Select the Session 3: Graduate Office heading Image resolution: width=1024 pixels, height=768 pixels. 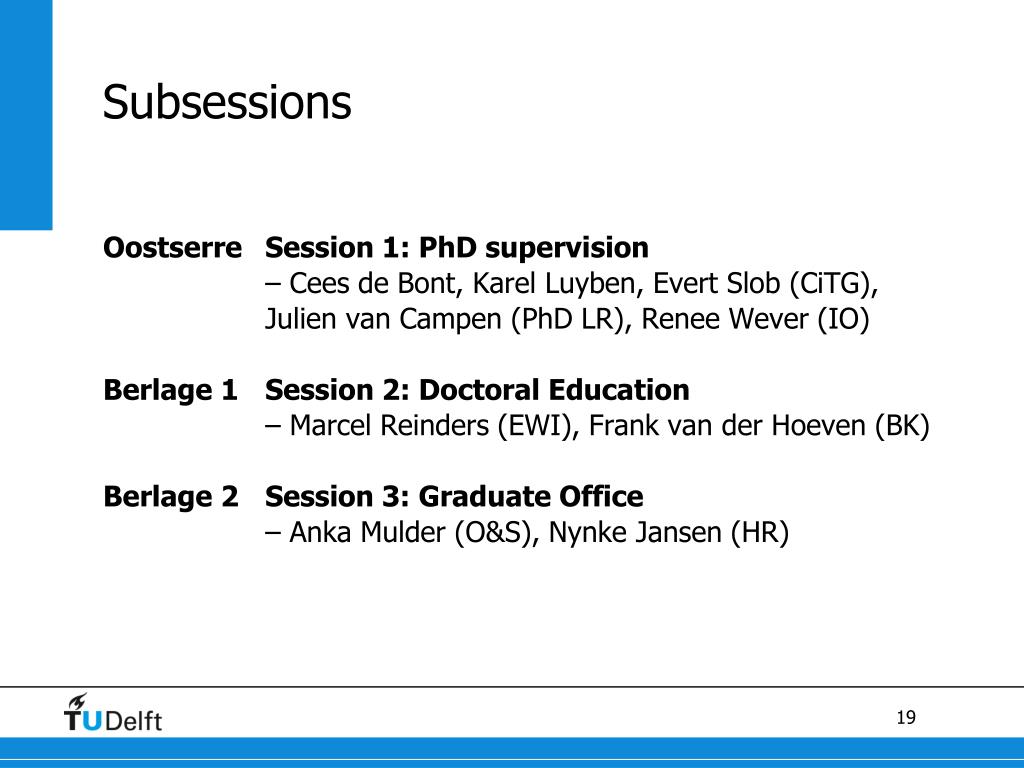(454, 496)
